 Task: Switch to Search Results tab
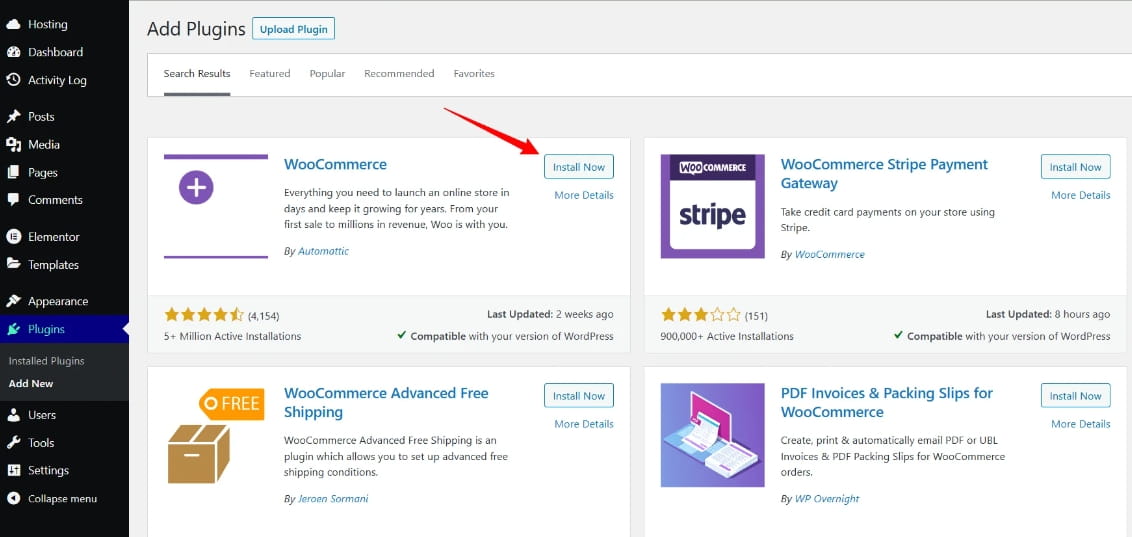[197, 74]
